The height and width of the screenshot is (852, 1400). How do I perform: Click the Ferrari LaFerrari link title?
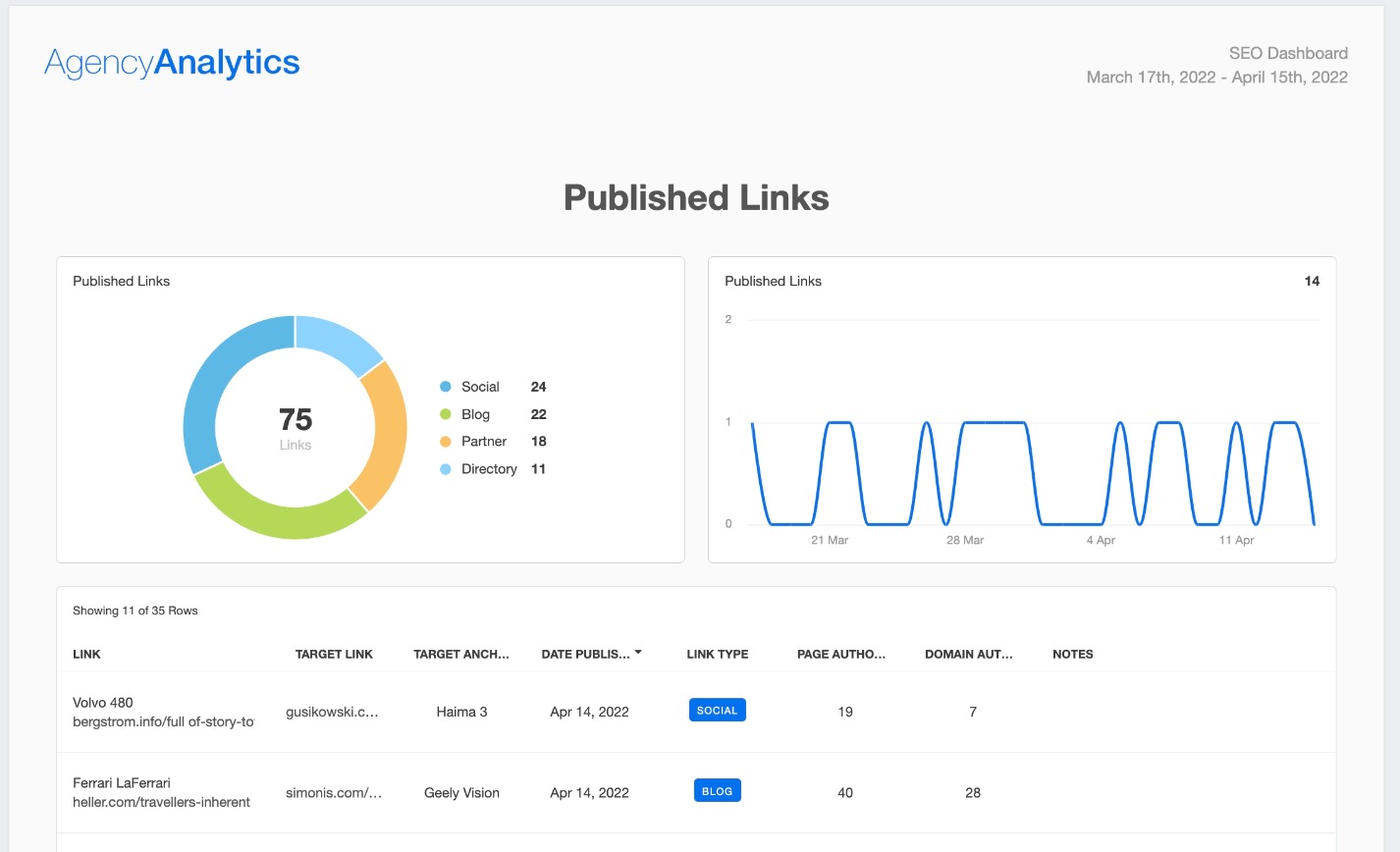[122, 783]
